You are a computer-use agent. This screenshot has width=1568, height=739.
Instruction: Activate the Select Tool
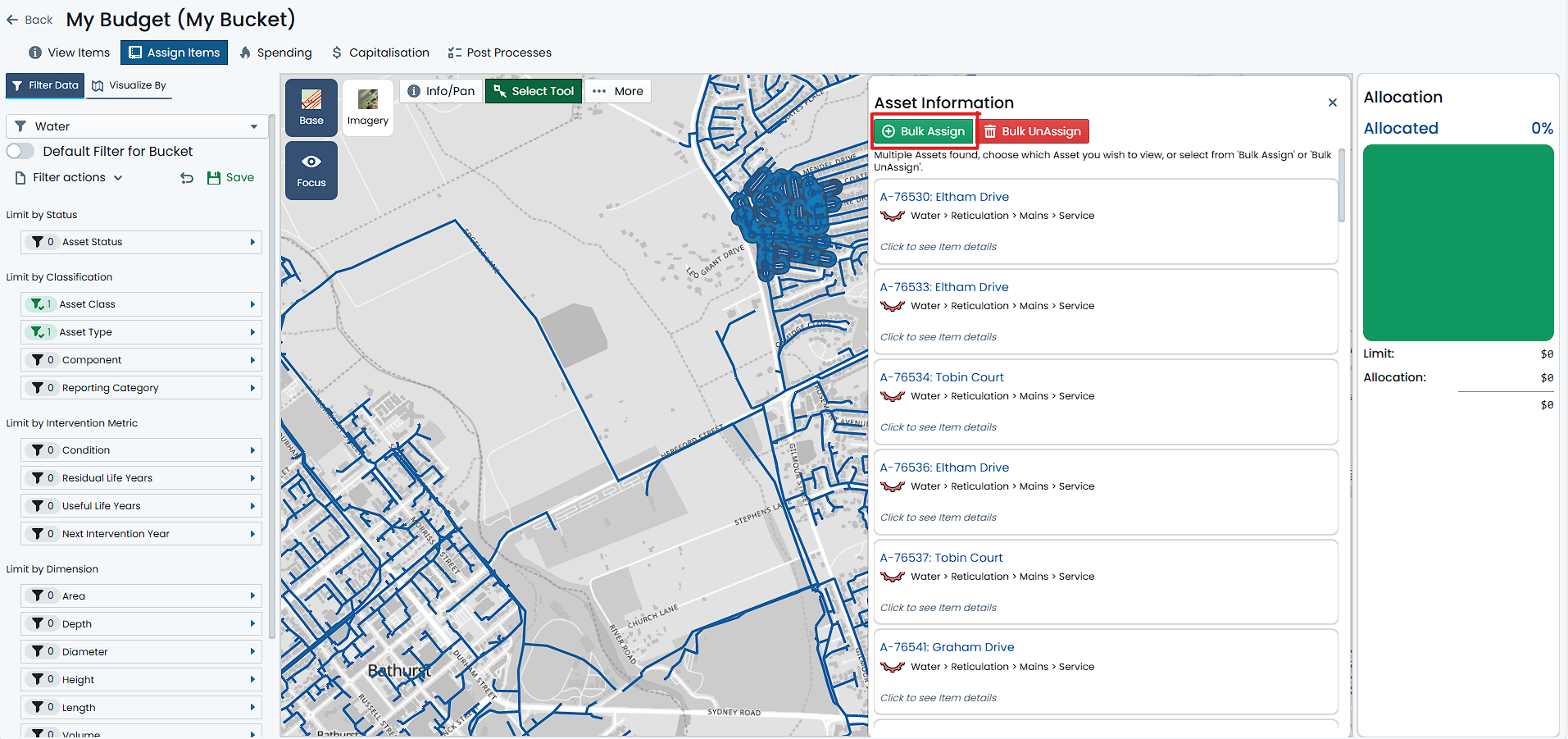tap(534, 91)
